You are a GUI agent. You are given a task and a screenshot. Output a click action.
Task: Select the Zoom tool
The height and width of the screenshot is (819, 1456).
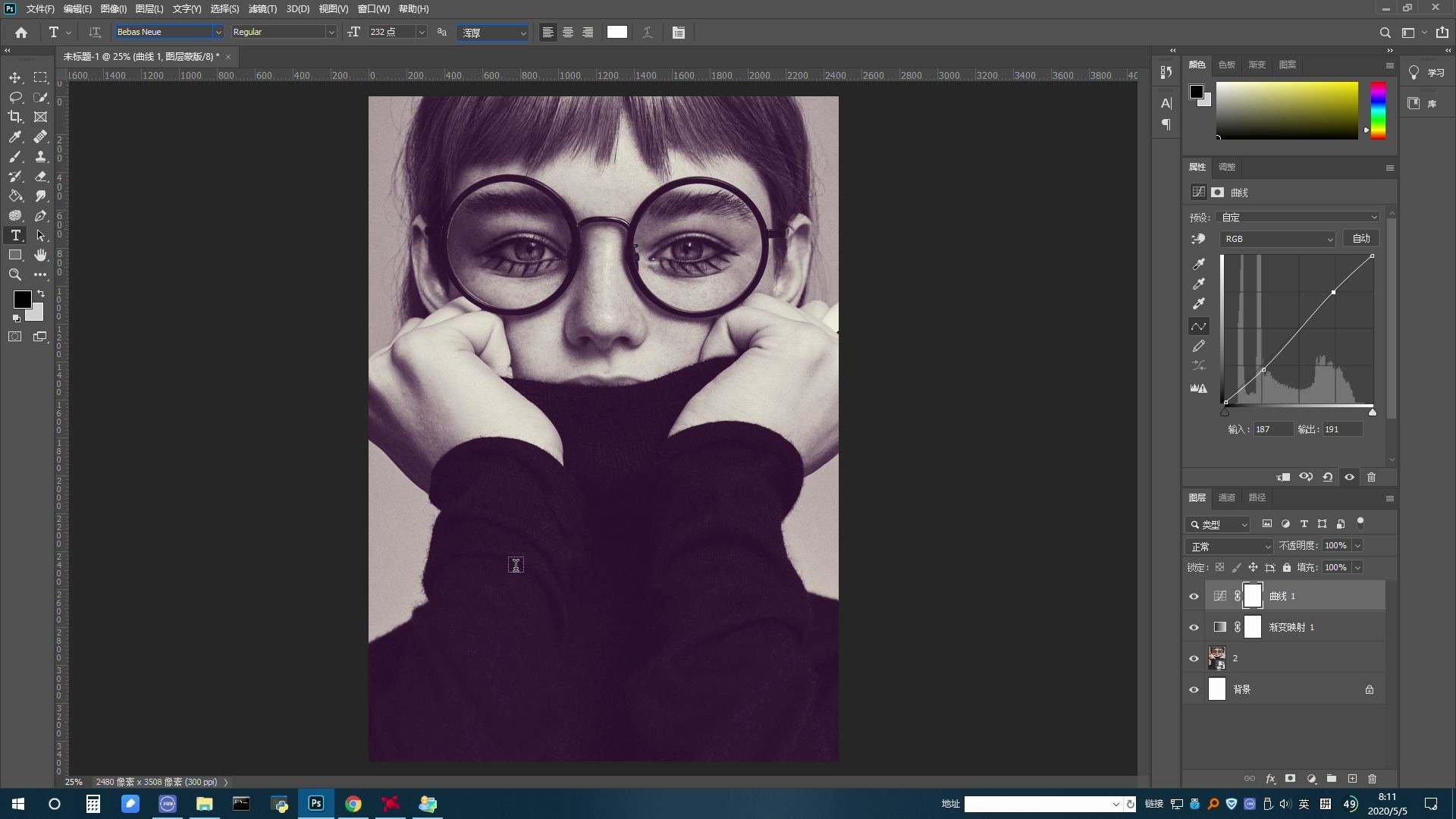coord(15,275)
